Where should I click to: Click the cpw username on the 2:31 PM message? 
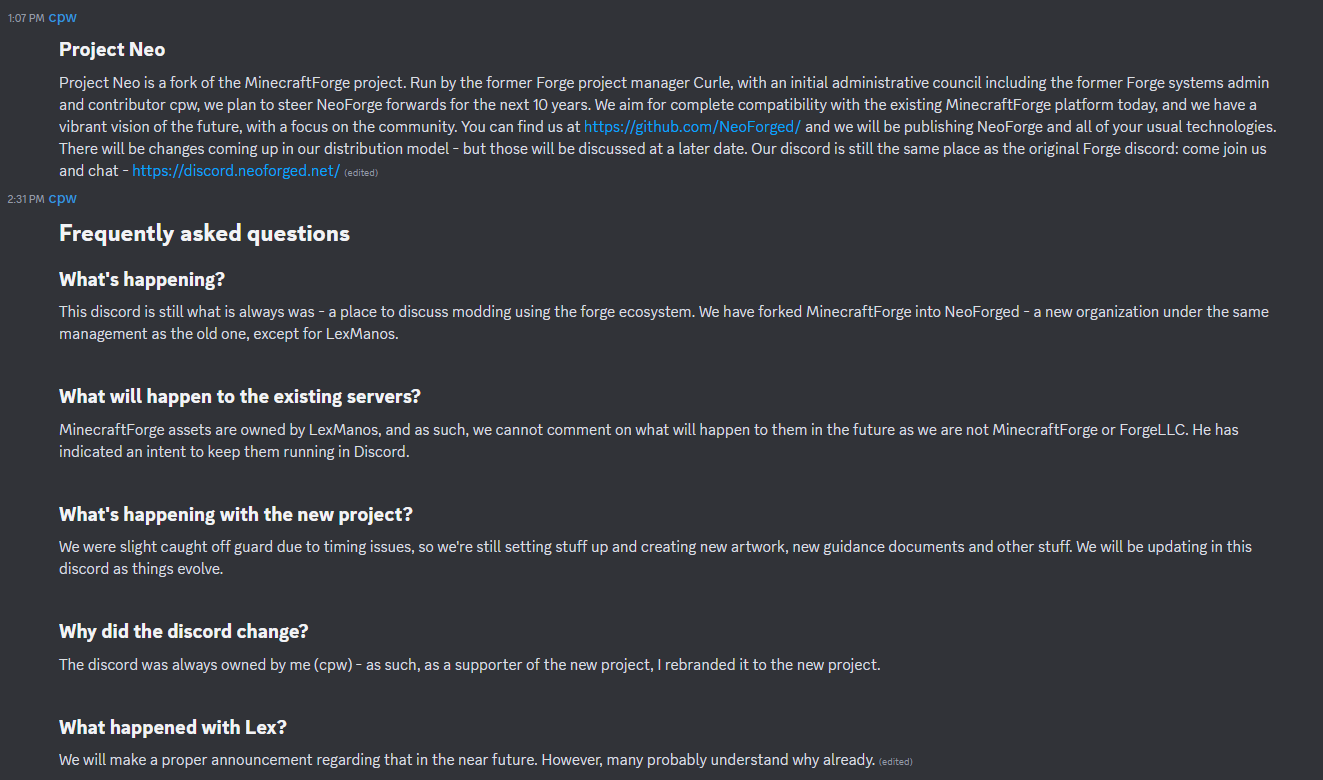[62, 199]
